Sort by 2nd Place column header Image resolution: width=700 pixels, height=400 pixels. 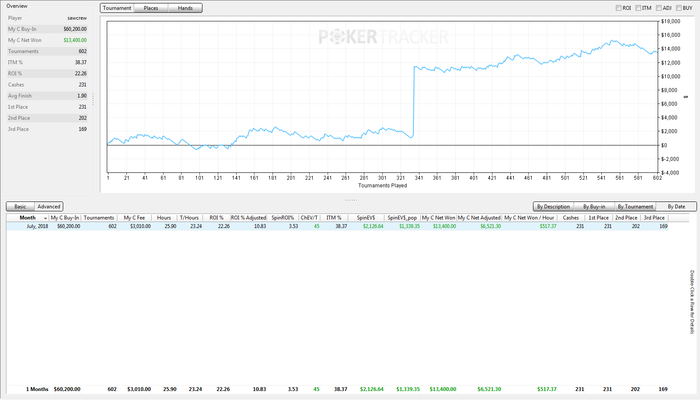[626, 218]
